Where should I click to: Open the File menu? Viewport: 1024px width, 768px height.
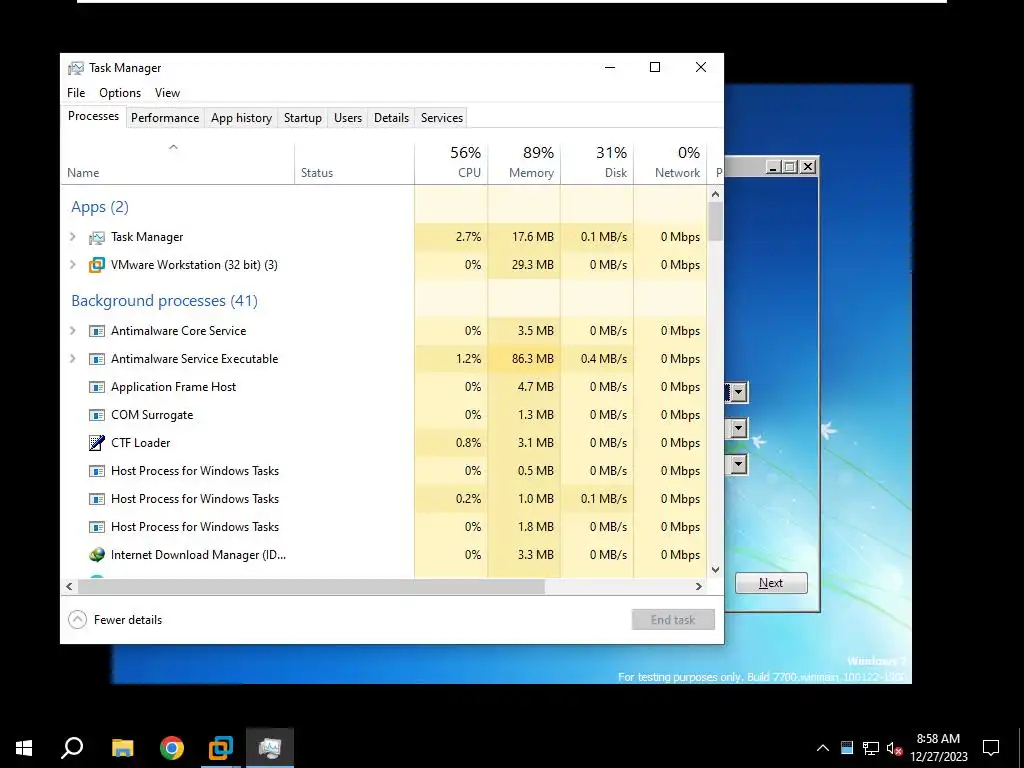coord(76,93)
